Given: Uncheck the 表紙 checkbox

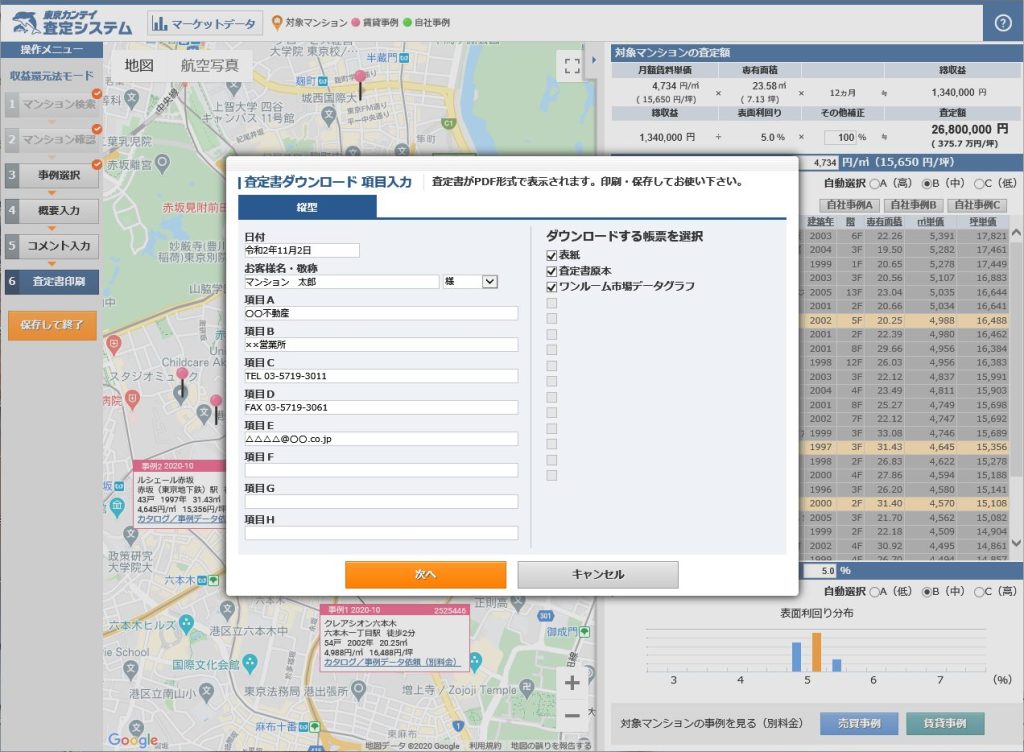Looking at the screenshot, I should point(551,256).
